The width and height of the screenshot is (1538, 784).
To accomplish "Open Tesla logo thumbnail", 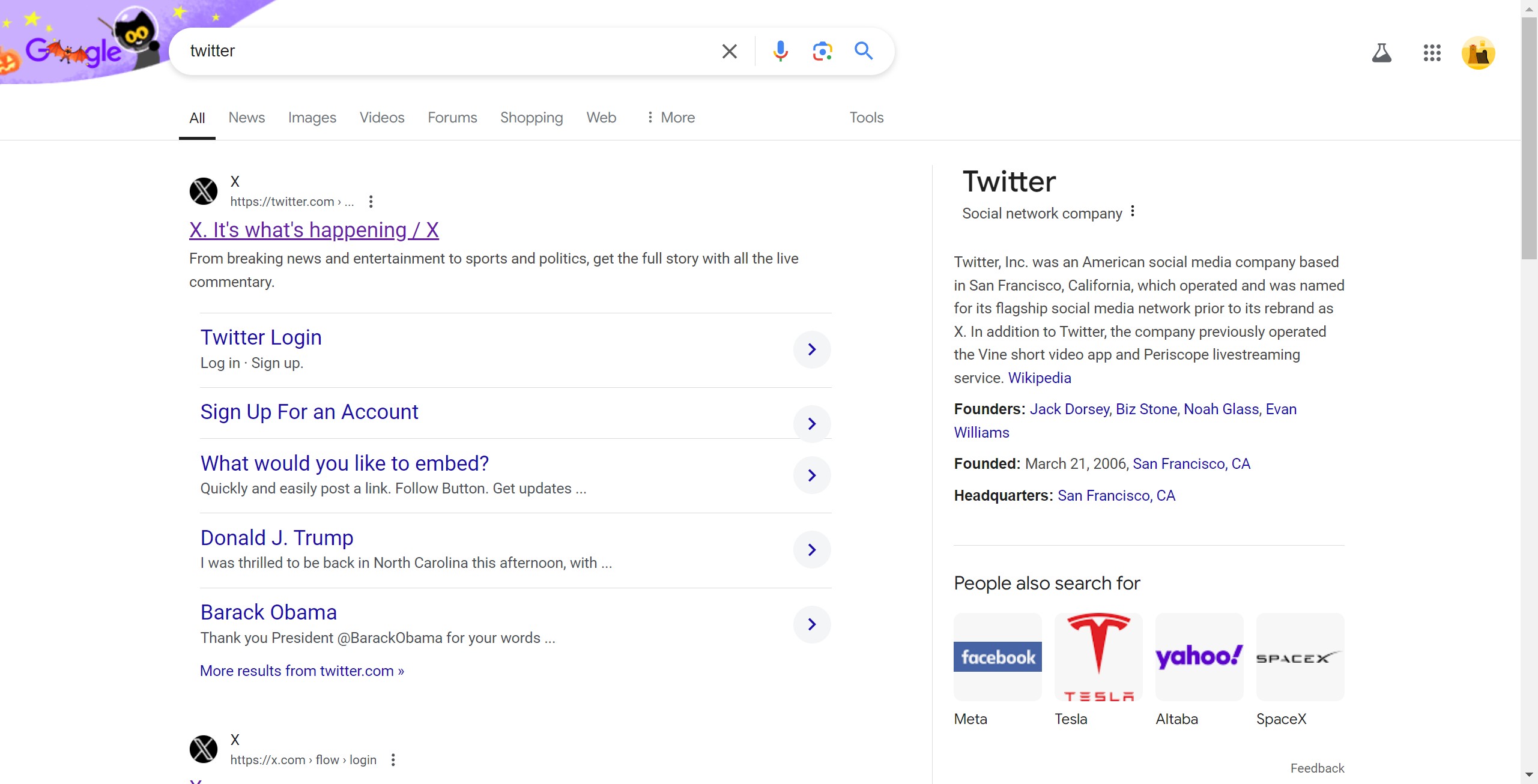I will 1098,657.
